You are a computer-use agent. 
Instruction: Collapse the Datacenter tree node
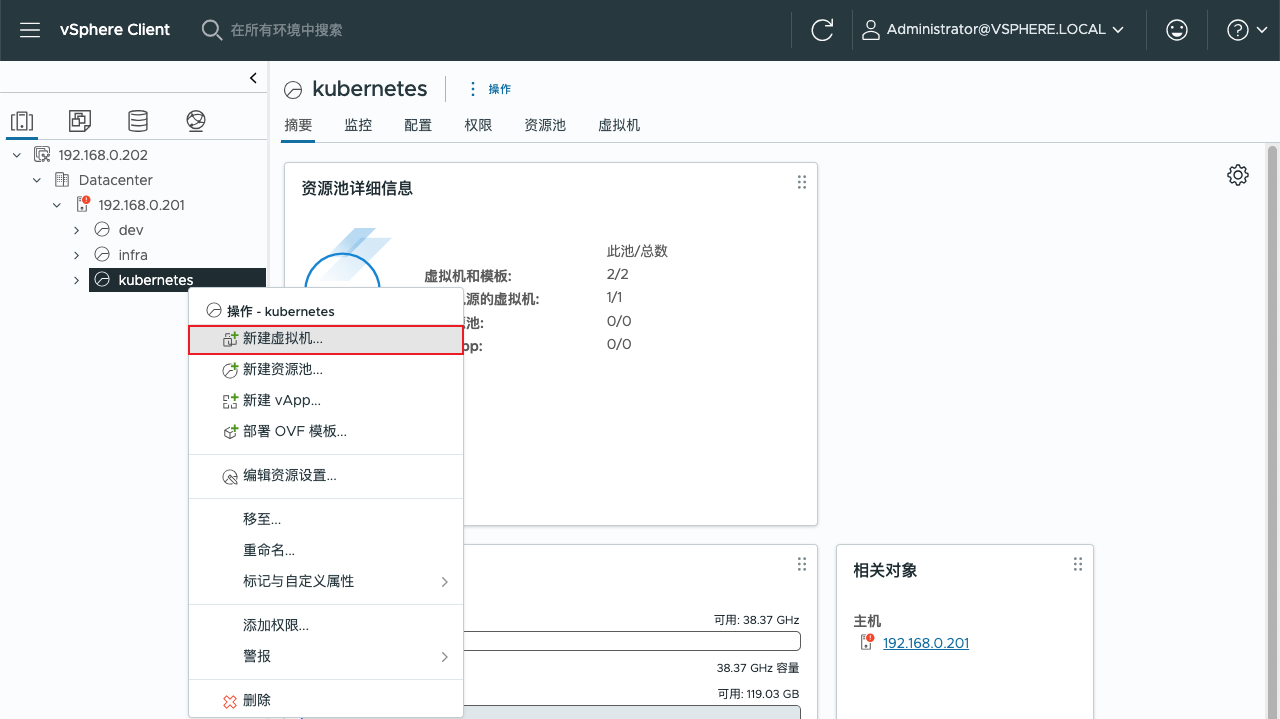pos(37,180)
